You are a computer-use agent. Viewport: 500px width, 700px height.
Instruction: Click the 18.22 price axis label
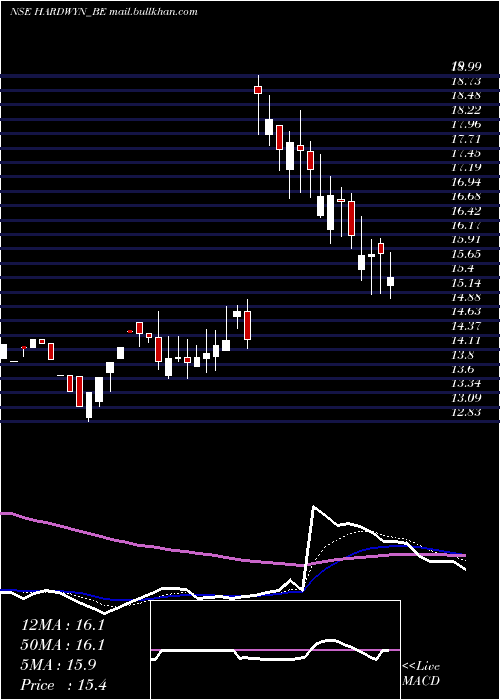466,110
